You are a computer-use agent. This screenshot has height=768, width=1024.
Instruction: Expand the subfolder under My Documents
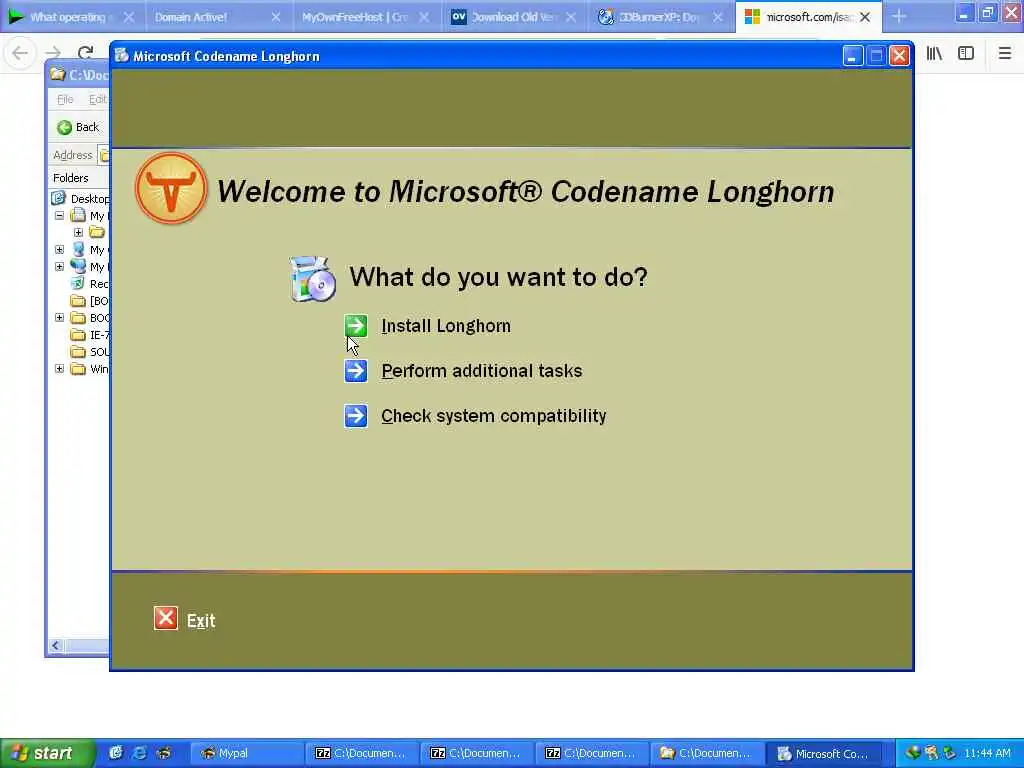78,232
